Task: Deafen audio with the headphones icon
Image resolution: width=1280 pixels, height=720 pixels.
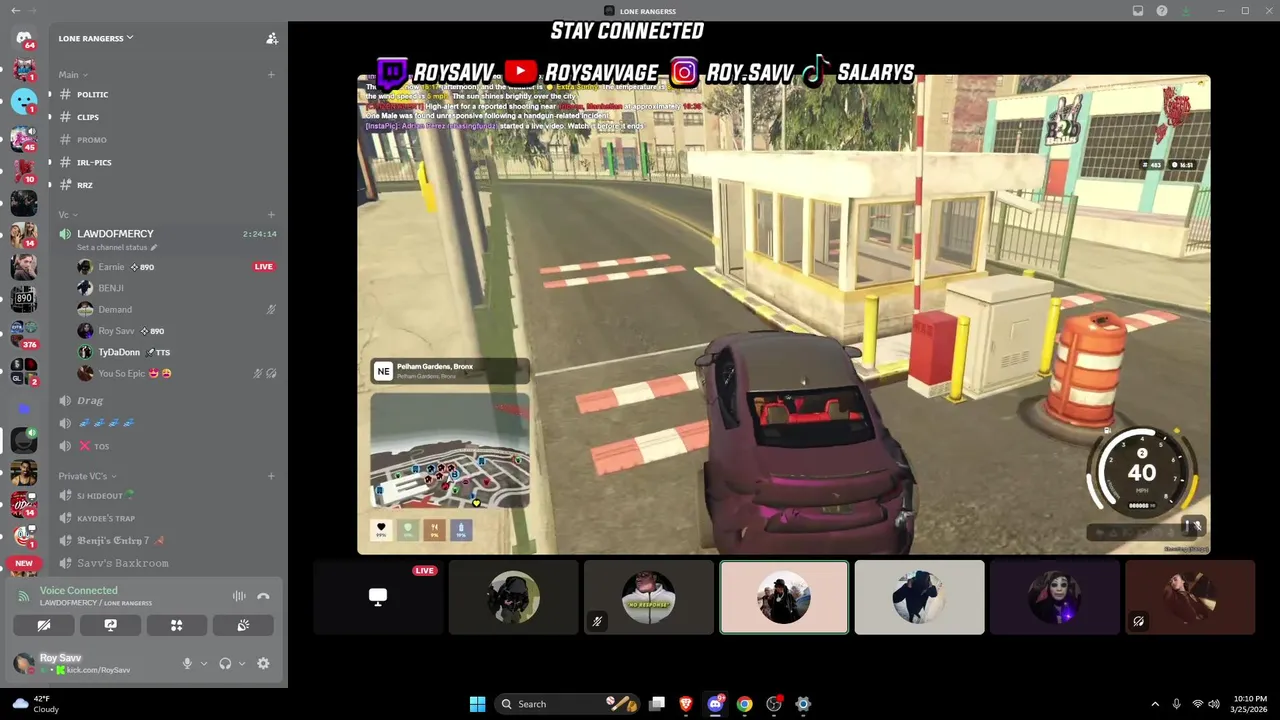Action: [225, 663]
